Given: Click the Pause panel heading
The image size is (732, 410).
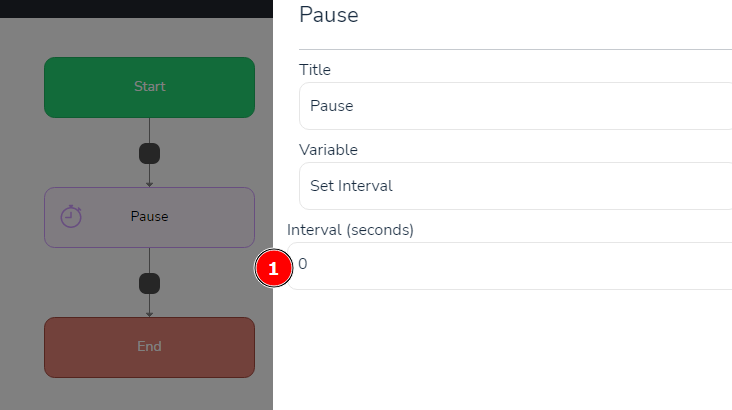Looking at the screenshot, I should (x=329, y=14).
